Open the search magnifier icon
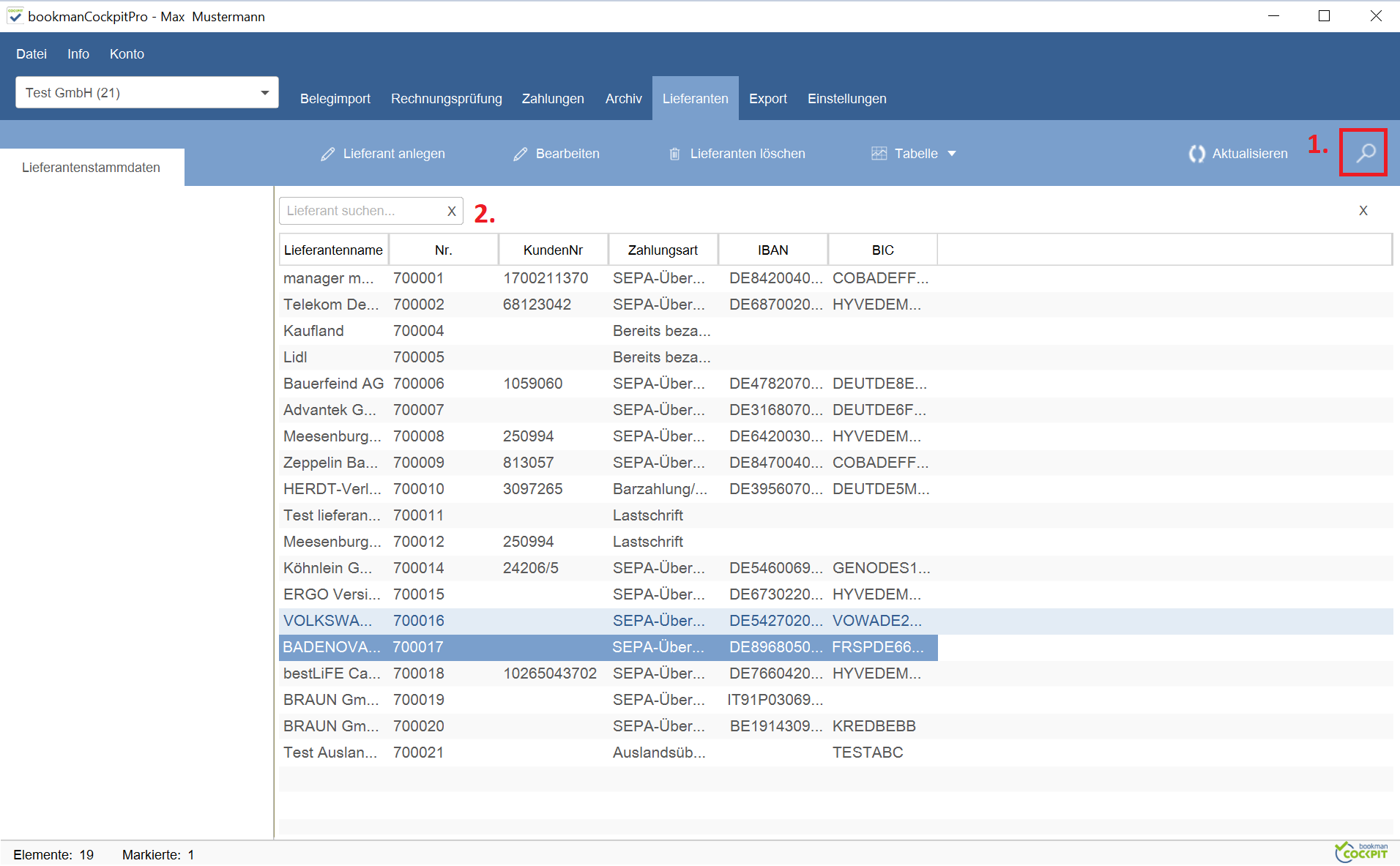Image resolution: width=1400 pixels, height=866 pixels. [1366, 153]
